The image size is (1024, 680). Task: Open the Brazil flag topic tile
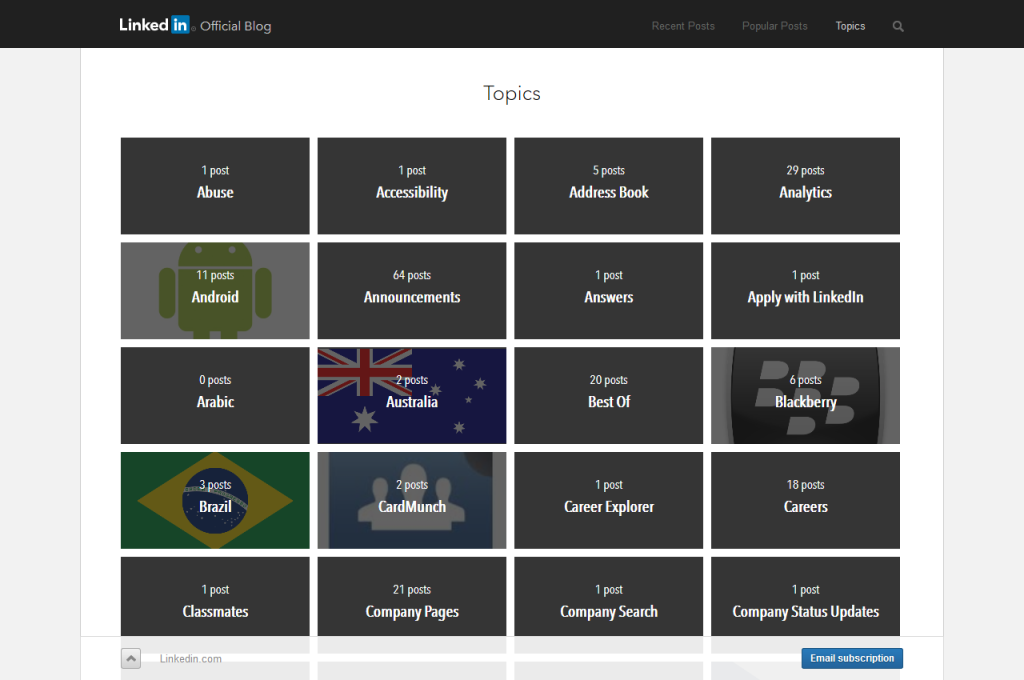(215, 500)
